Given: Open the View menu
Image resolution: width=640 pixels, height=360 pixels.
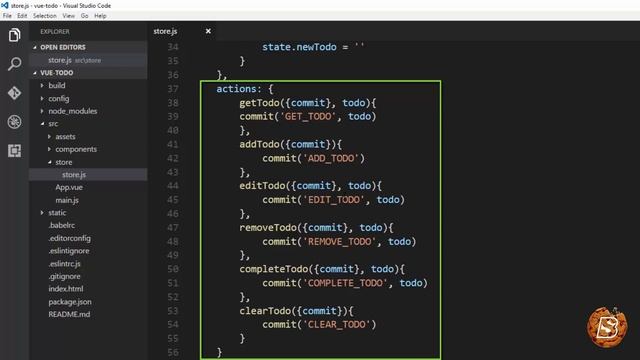Looking at the screenshot, I should pos(69,16).
